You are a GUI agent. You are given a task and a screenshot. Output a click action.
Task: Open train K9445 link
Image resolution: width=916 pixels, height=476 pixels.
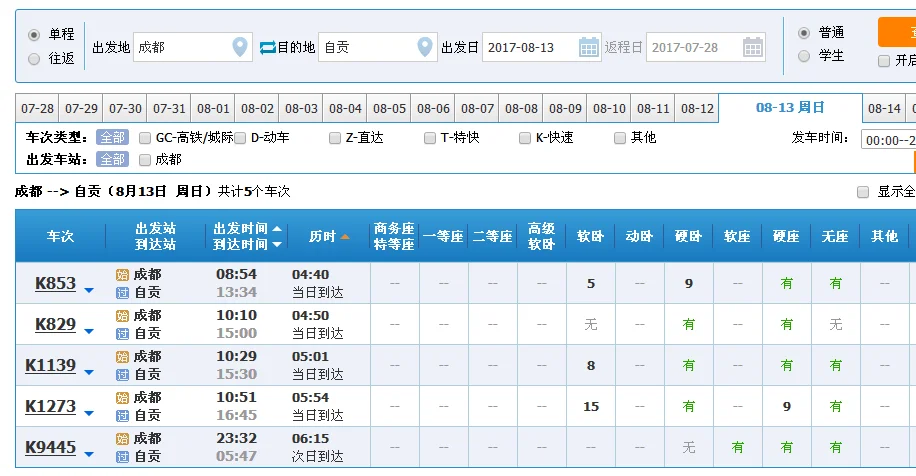50,447
